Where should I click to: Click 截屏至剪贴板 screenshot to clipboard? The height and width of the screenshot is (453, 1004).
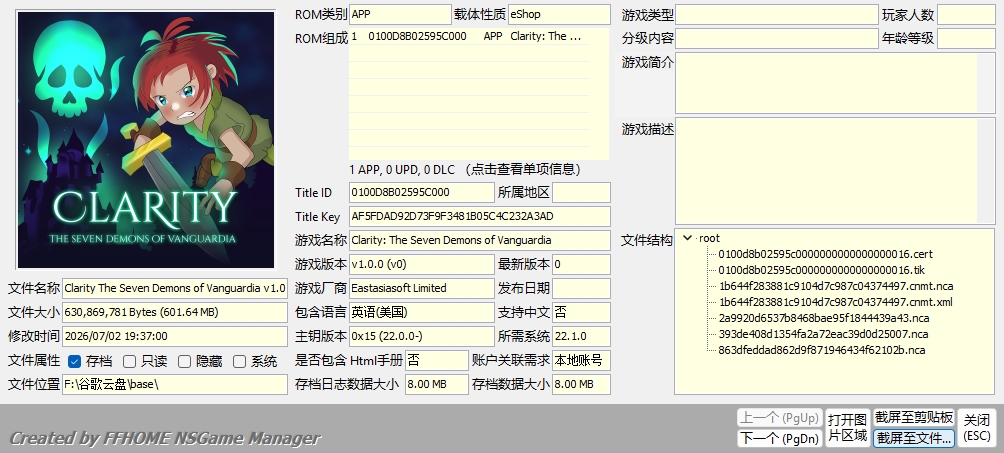pyautogui.click(x=914, y=418)
